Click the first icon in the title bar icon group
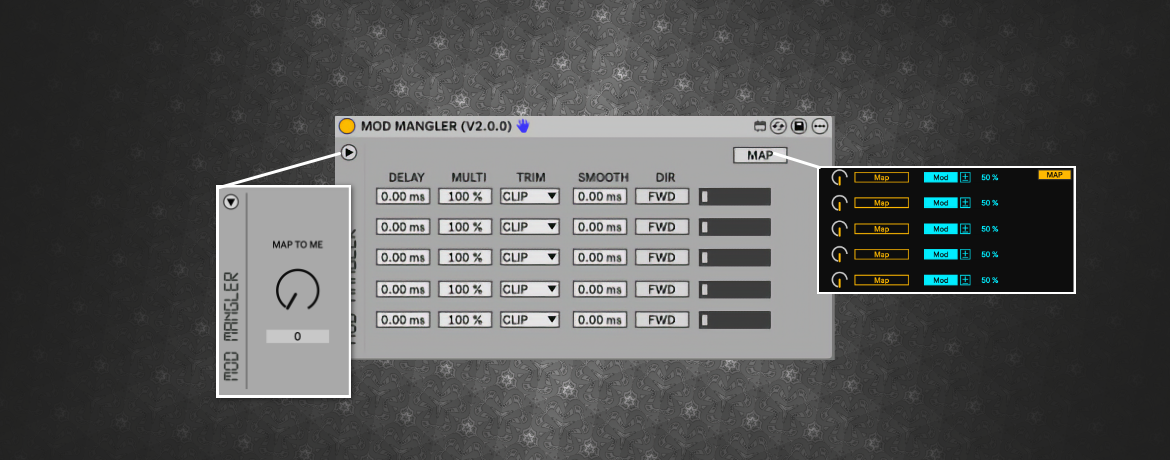This screenshot has width=1170, height=460. [x=759, y=126]
